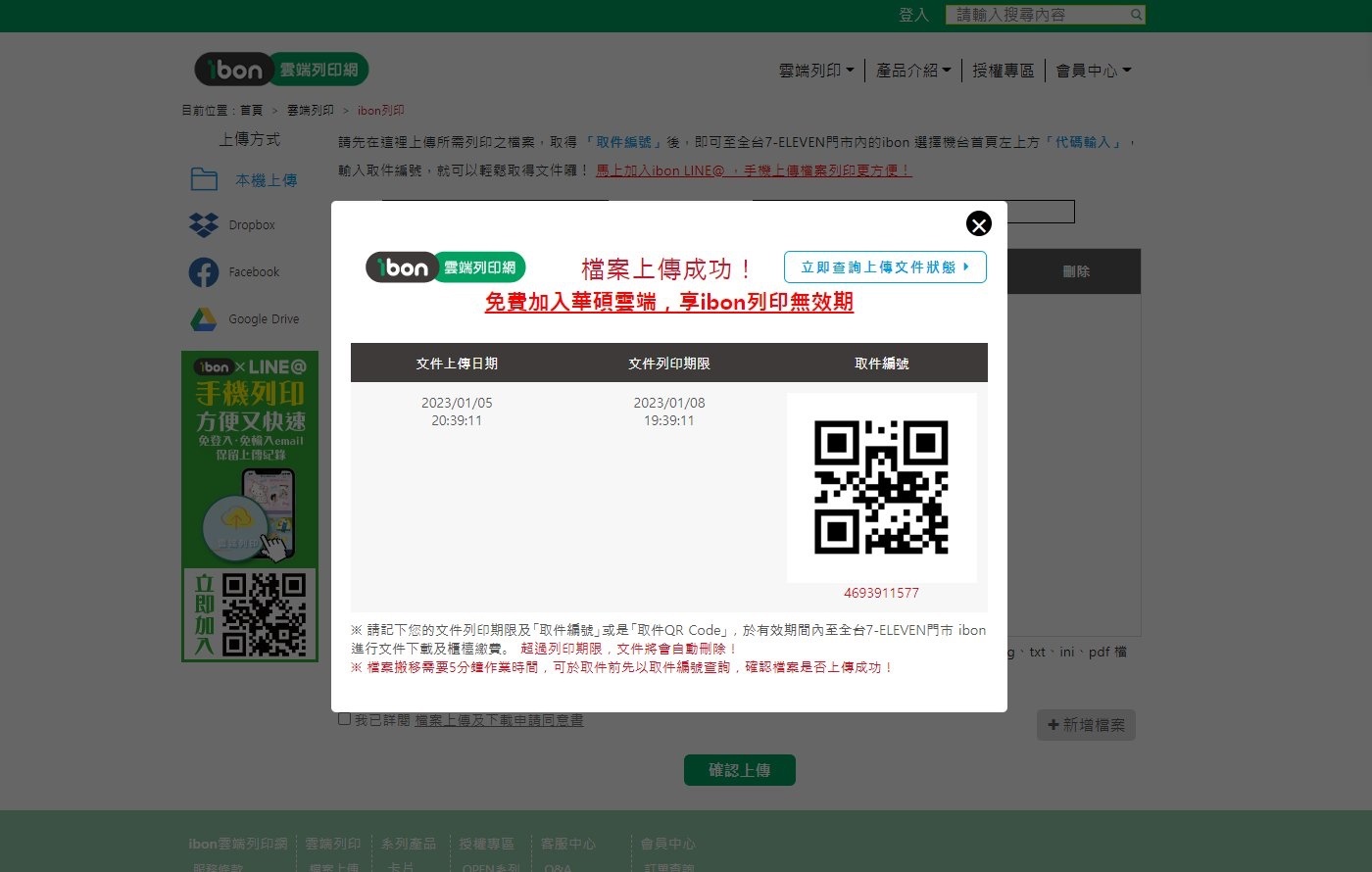Click the pickup QR code image
1372x872 pixels.
tap(881, 487)
